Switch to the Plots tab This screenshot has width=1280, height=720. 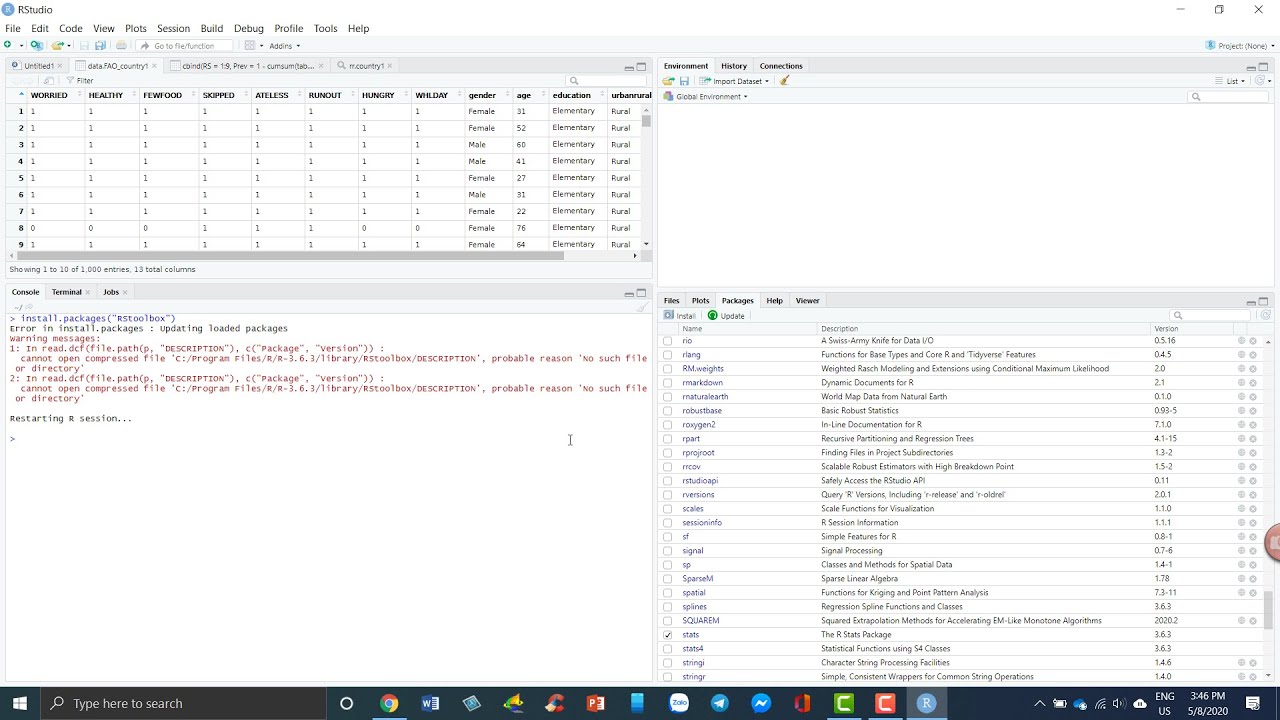point(700,301)
